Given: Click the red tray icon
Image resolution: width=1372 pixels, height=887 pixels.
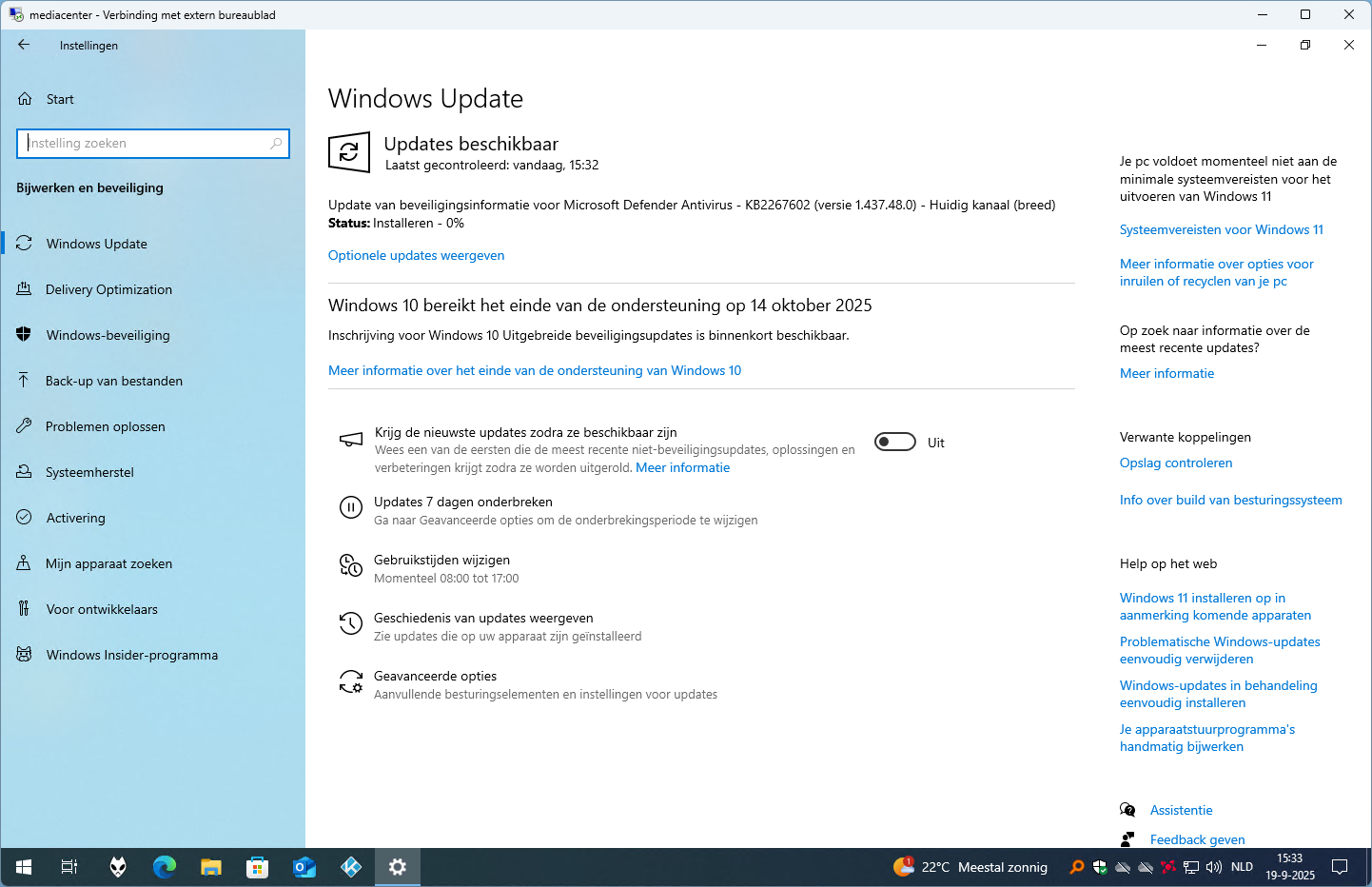Looking at the screenshot, I should point(1168,867).
